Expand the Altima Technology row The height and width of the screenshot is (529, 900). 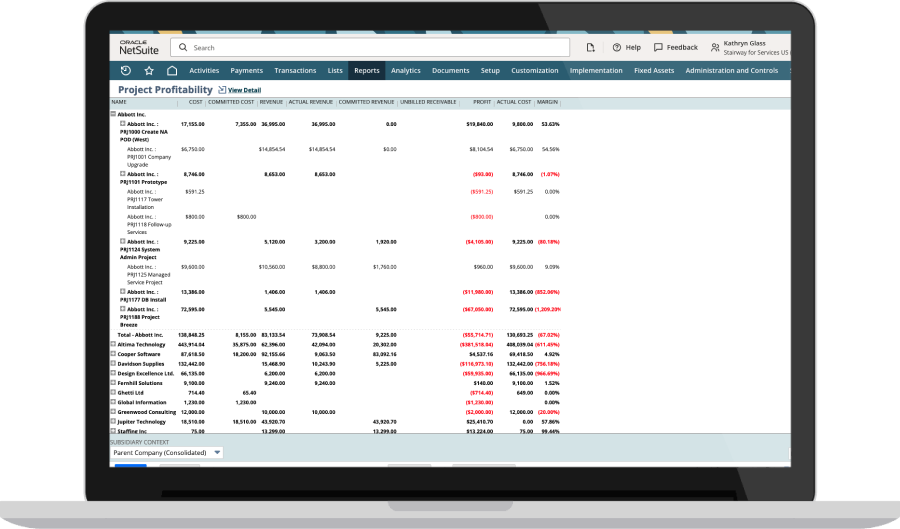tap(113, 343)
